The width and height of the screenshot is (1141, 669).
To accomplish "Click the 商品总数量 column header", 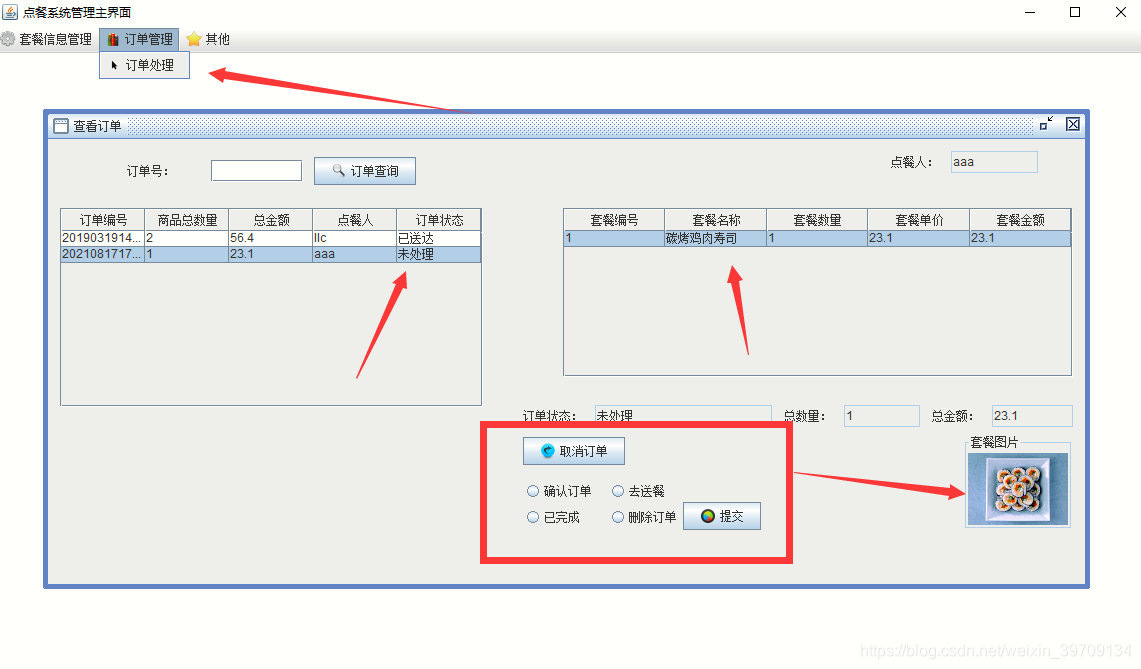I will 187,220.
